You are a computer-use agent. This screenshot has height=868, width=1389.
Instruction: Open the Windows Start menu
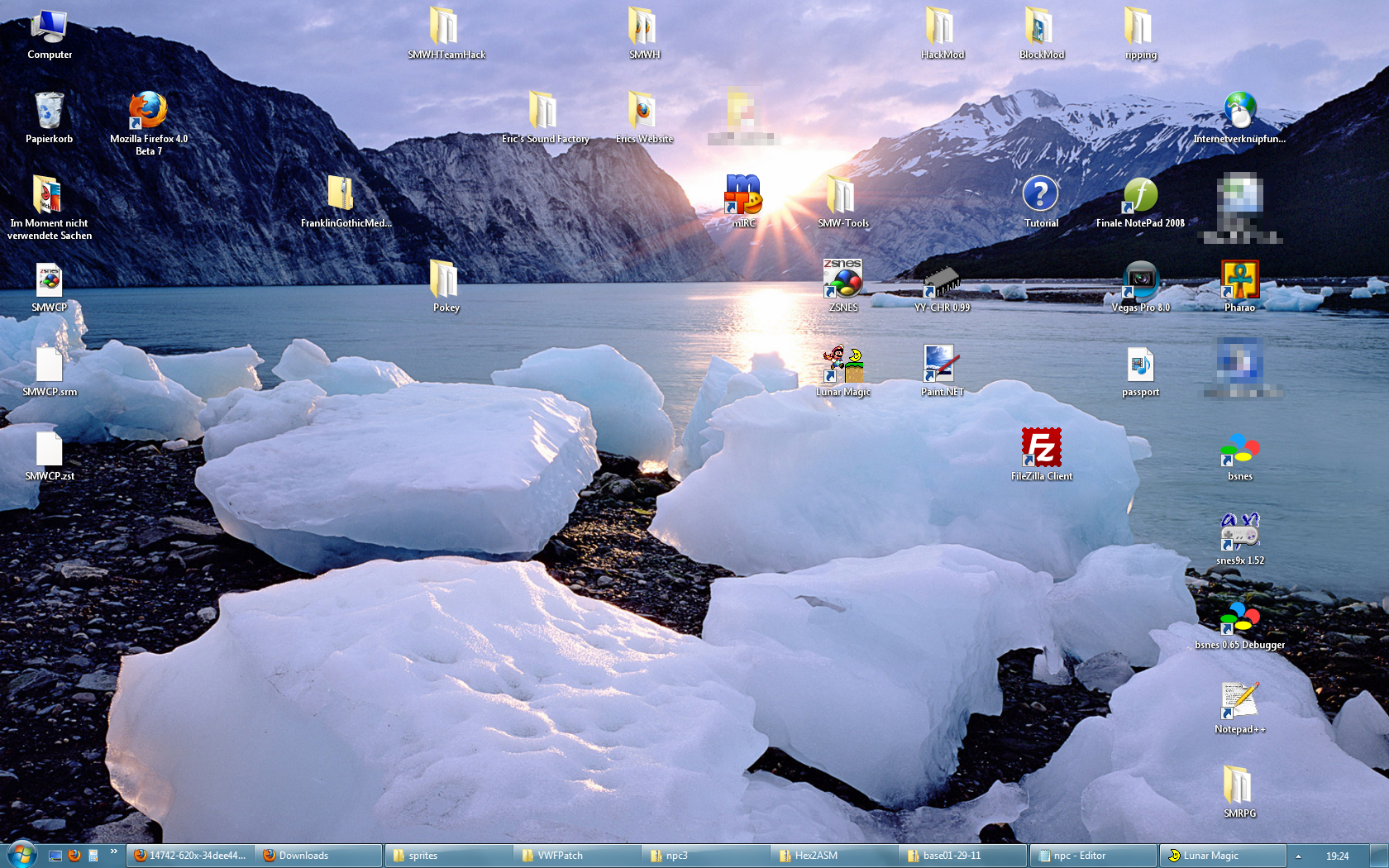point(21,855)
